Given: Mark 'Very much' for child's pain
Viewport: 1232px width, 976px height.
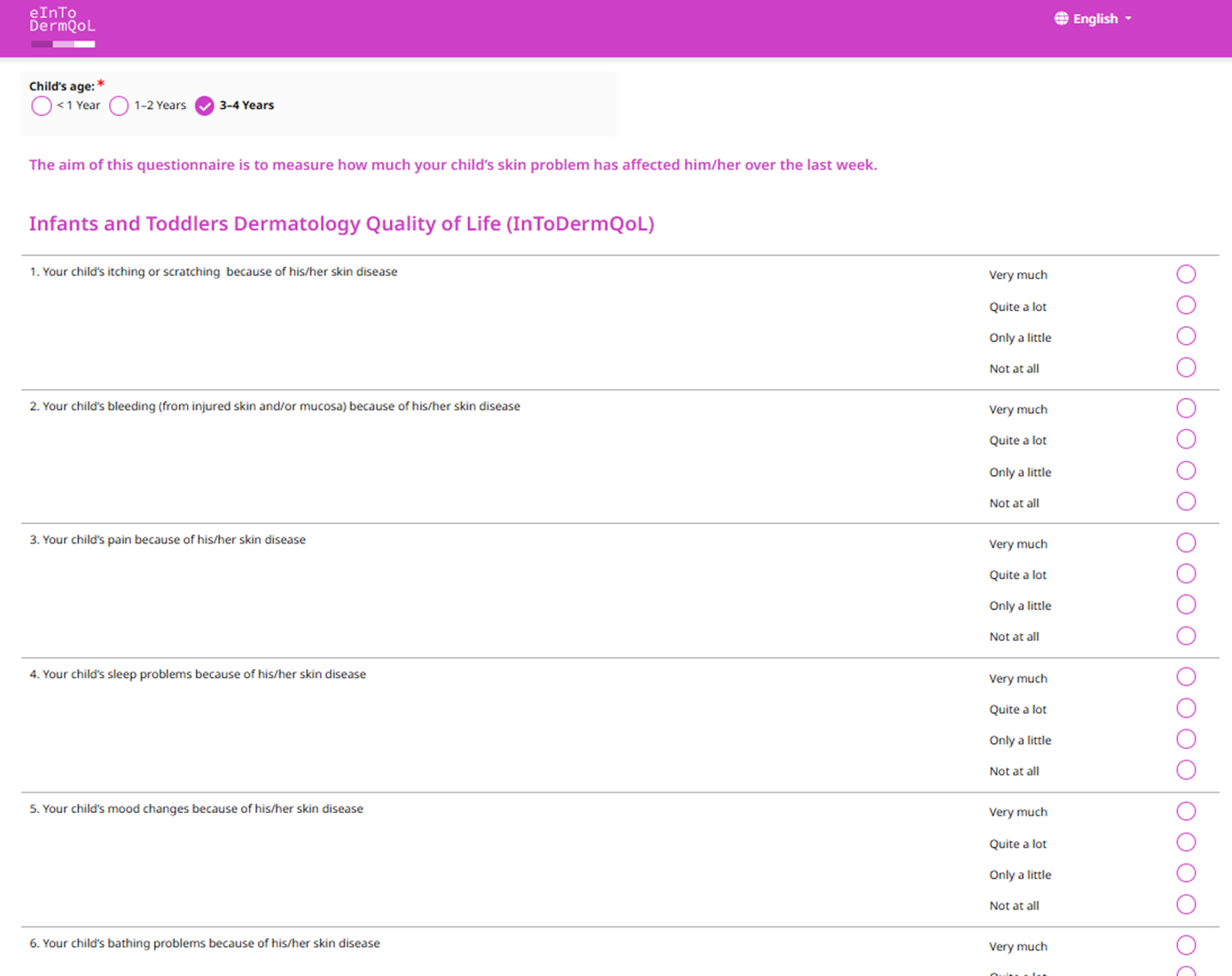Looking at the screenshot, I should [1186, 543].
